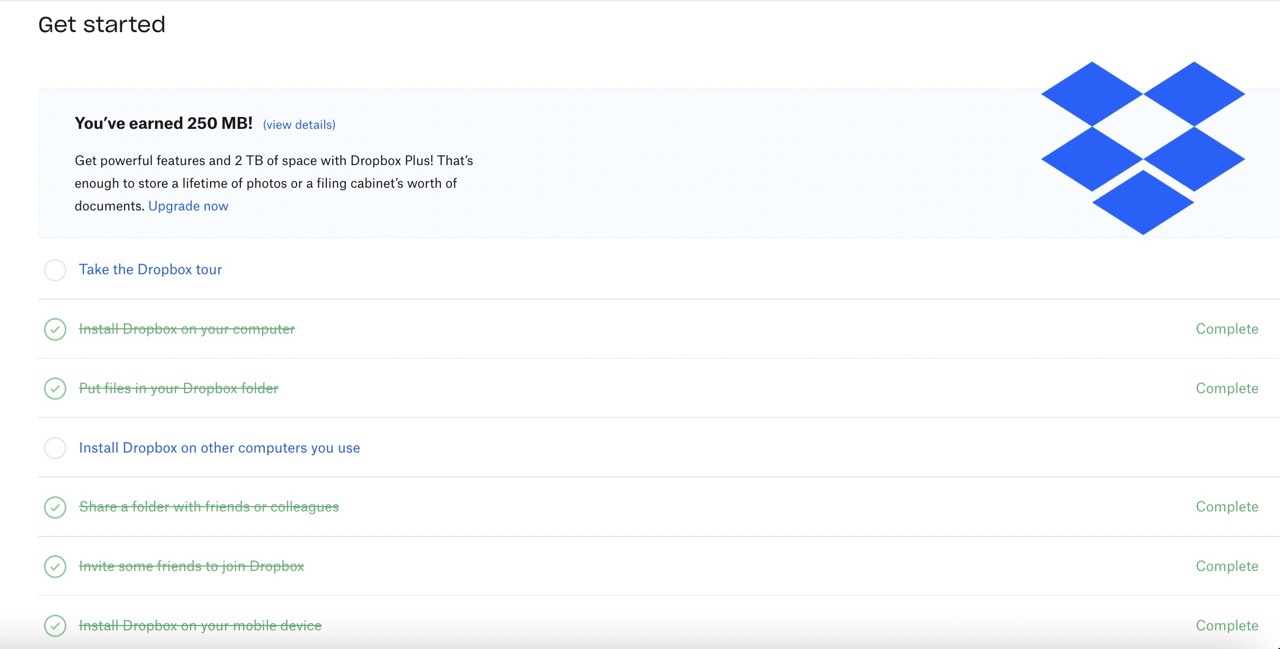This screenshot has height=649, width=1280.
Task: Click the Upgrade now link
Action: (188, 206)
